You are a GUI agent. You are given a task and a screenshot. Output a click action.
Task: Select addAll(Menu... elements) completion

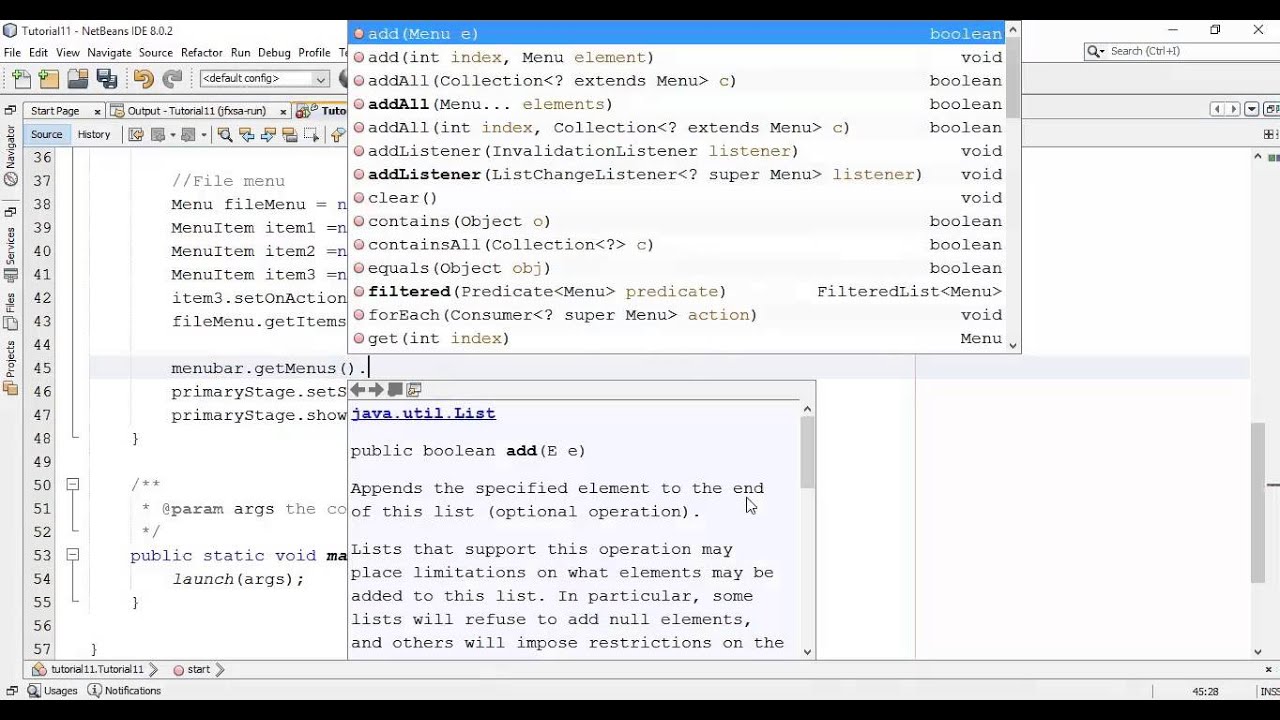(x=677, y=104)
